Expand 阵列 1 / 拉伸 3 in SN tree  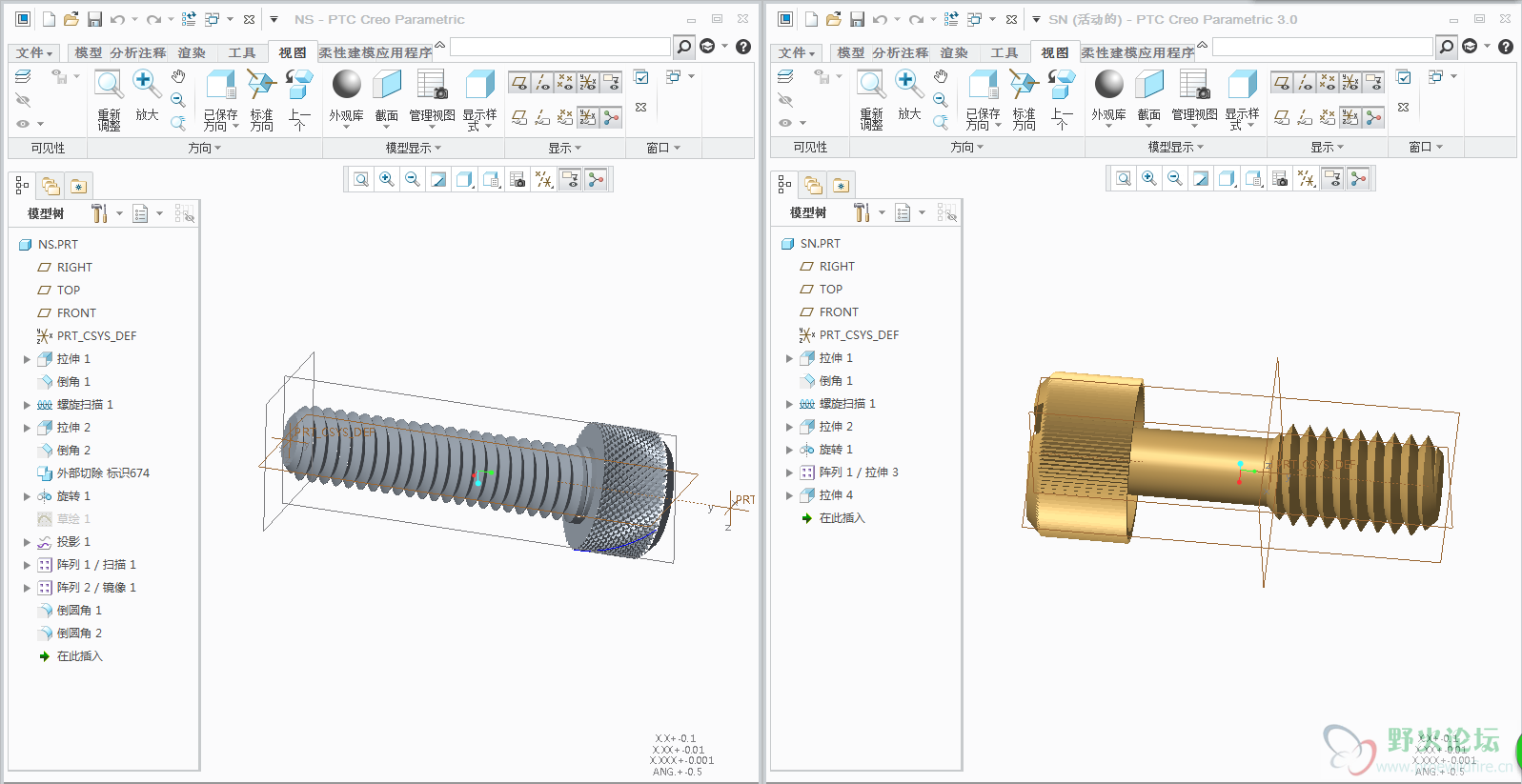click(x=789, y=472)
